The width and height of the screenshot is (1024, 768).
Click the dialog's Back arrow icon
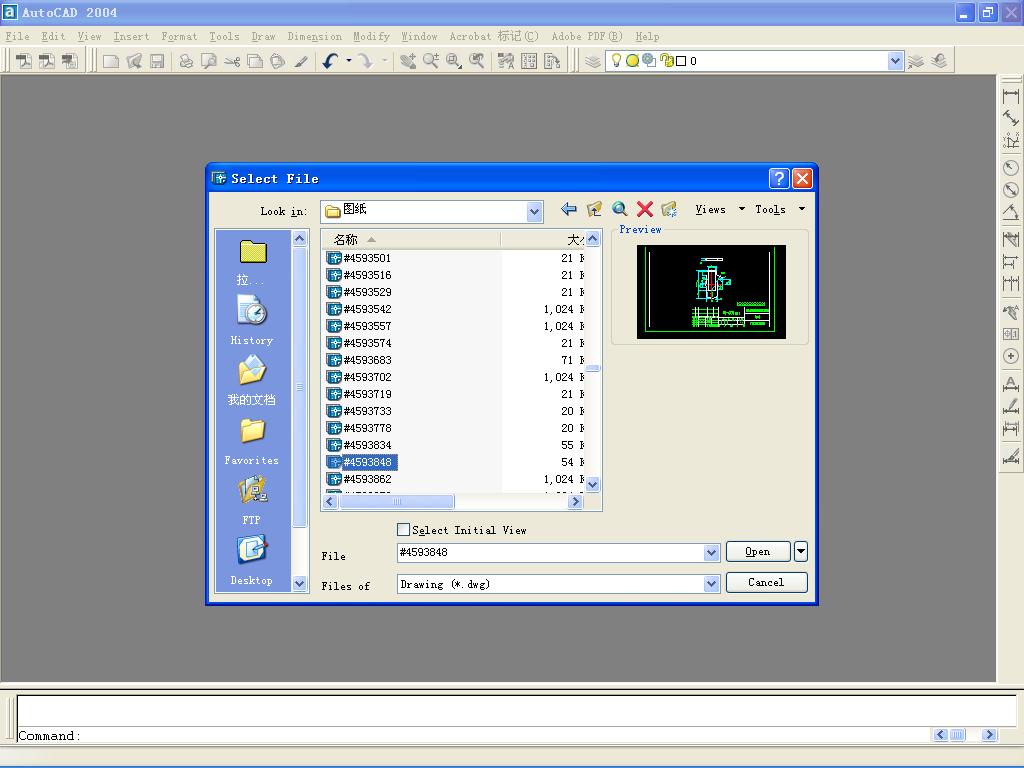pos(569,209)
